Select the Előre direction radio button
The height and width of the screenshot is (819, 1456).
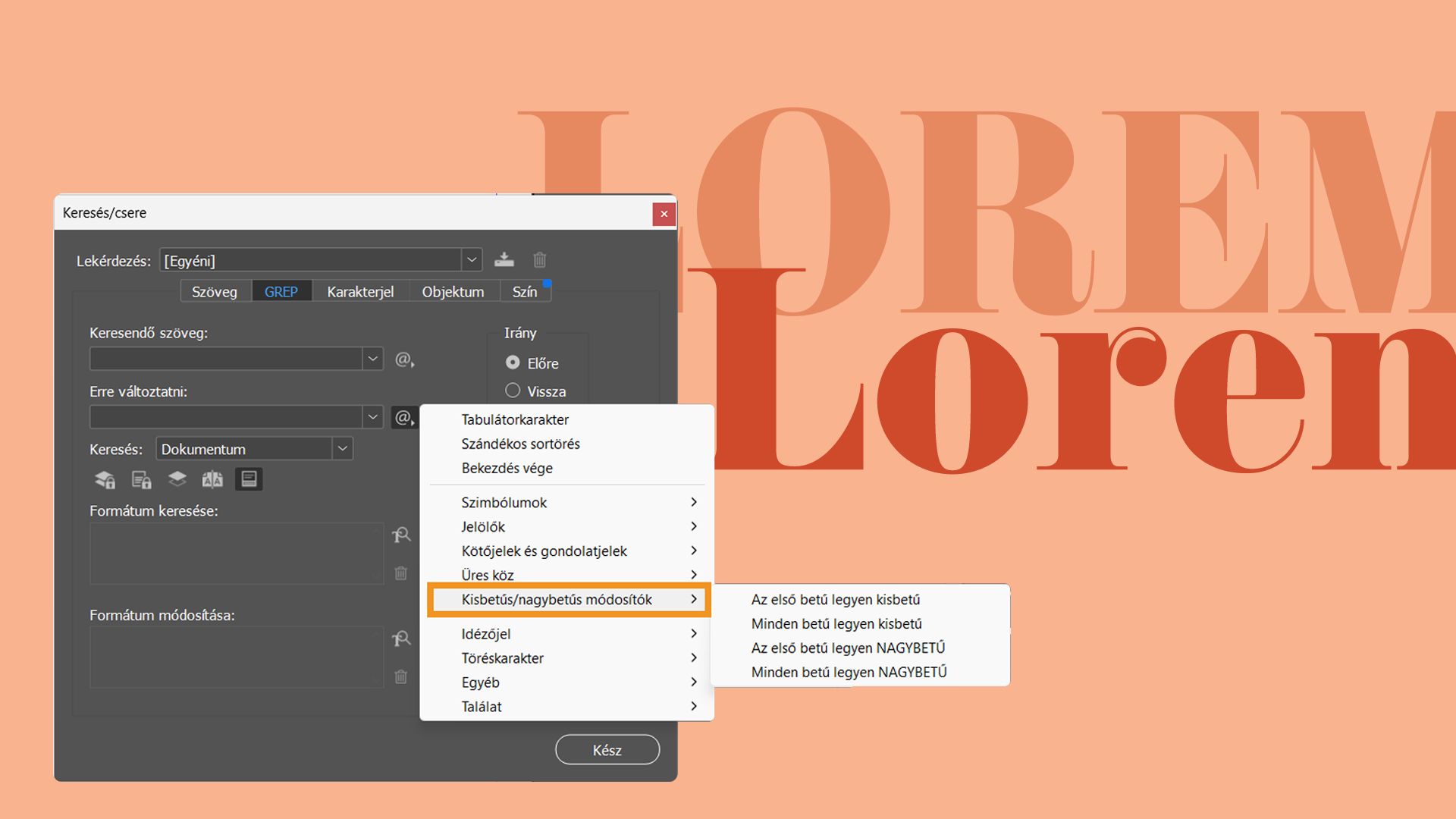coord(513,362)
